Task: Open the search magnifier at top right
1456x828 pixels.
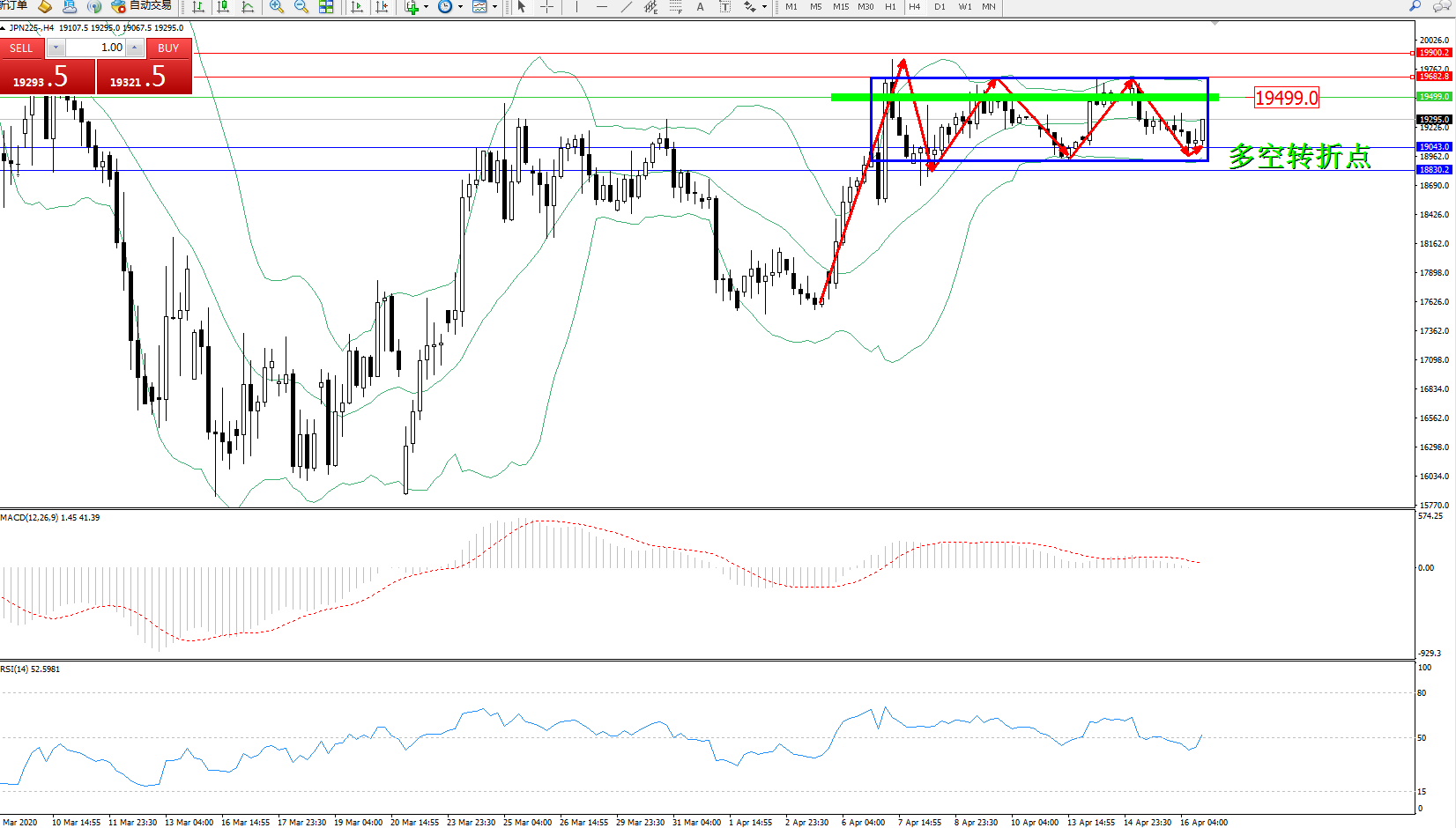Action: click(x=1415, y=6)
